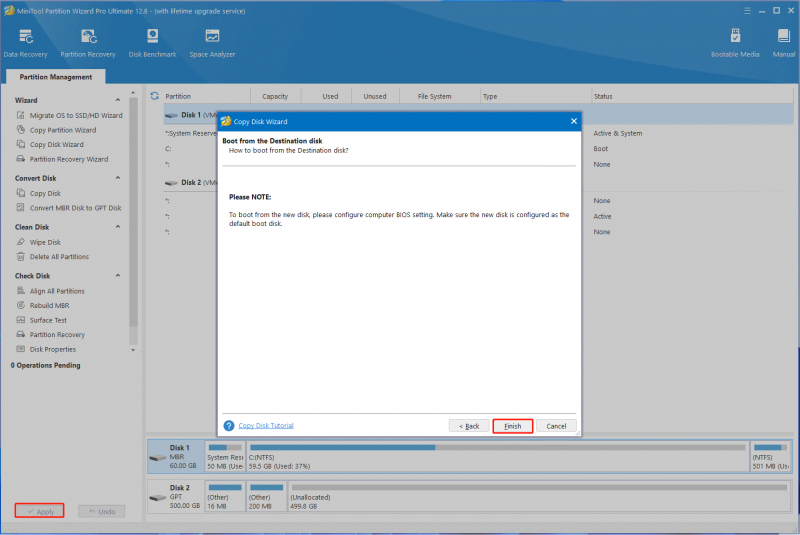Open the Space Analyzer tool
Viewport: 800px width, 535px height.
pyautogui.click(x=212, y=43)
